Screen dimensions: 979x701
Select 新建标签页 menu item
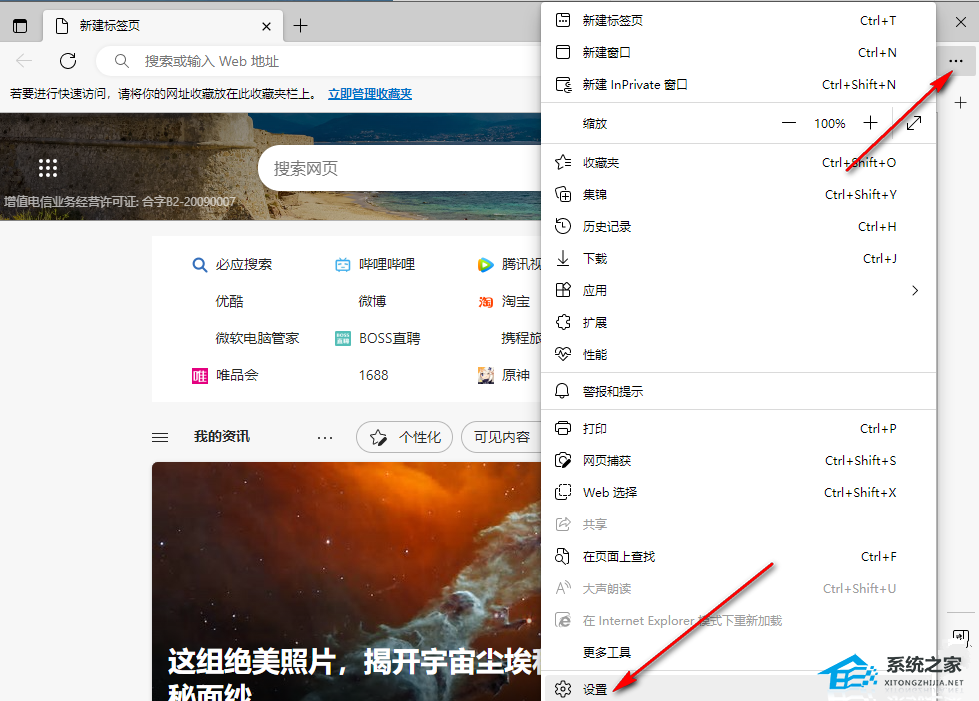[739, 21]
